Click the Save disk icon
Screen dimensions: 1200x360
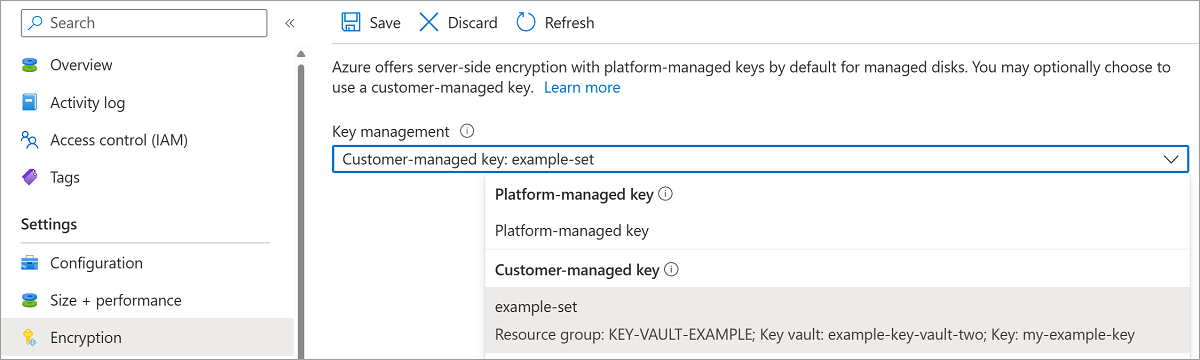pyautogui.click(x=351, y=22)
